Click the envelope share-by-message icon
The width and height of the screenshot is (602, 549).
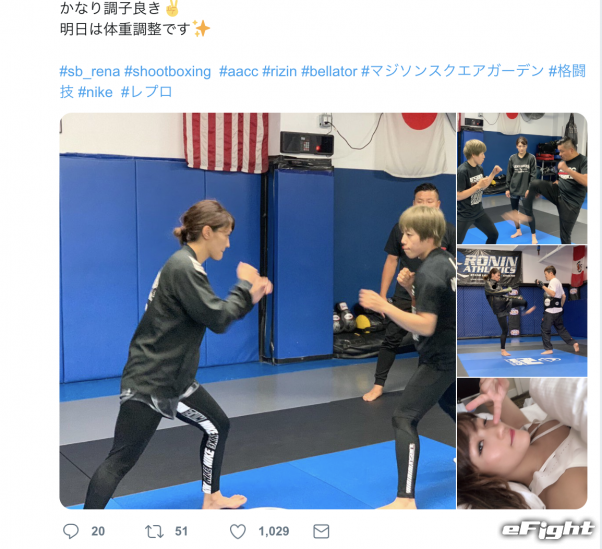pos(321,531)
